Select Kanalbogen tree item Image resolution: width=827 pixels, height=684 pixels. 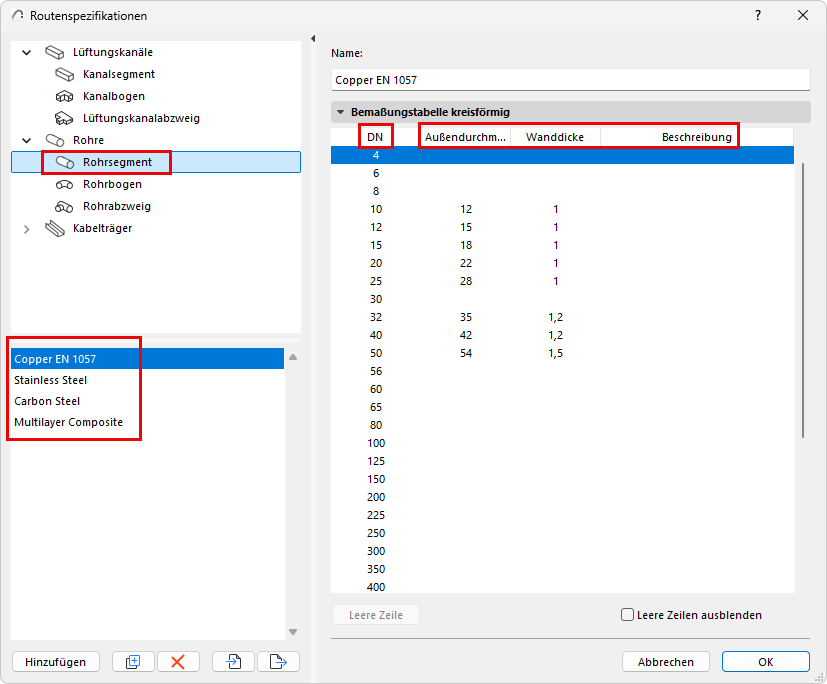[113, 97]
